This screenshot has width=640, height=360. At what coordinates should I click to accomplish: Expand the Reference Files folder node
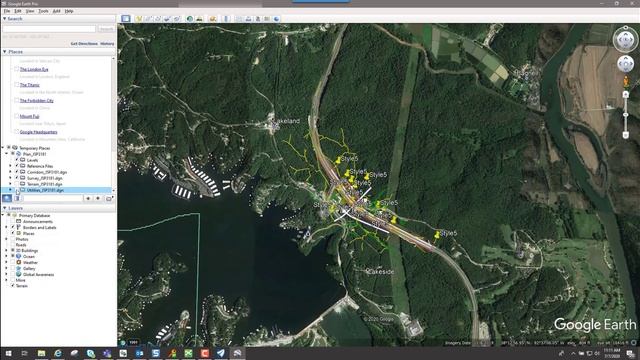(x=11, y=166)
